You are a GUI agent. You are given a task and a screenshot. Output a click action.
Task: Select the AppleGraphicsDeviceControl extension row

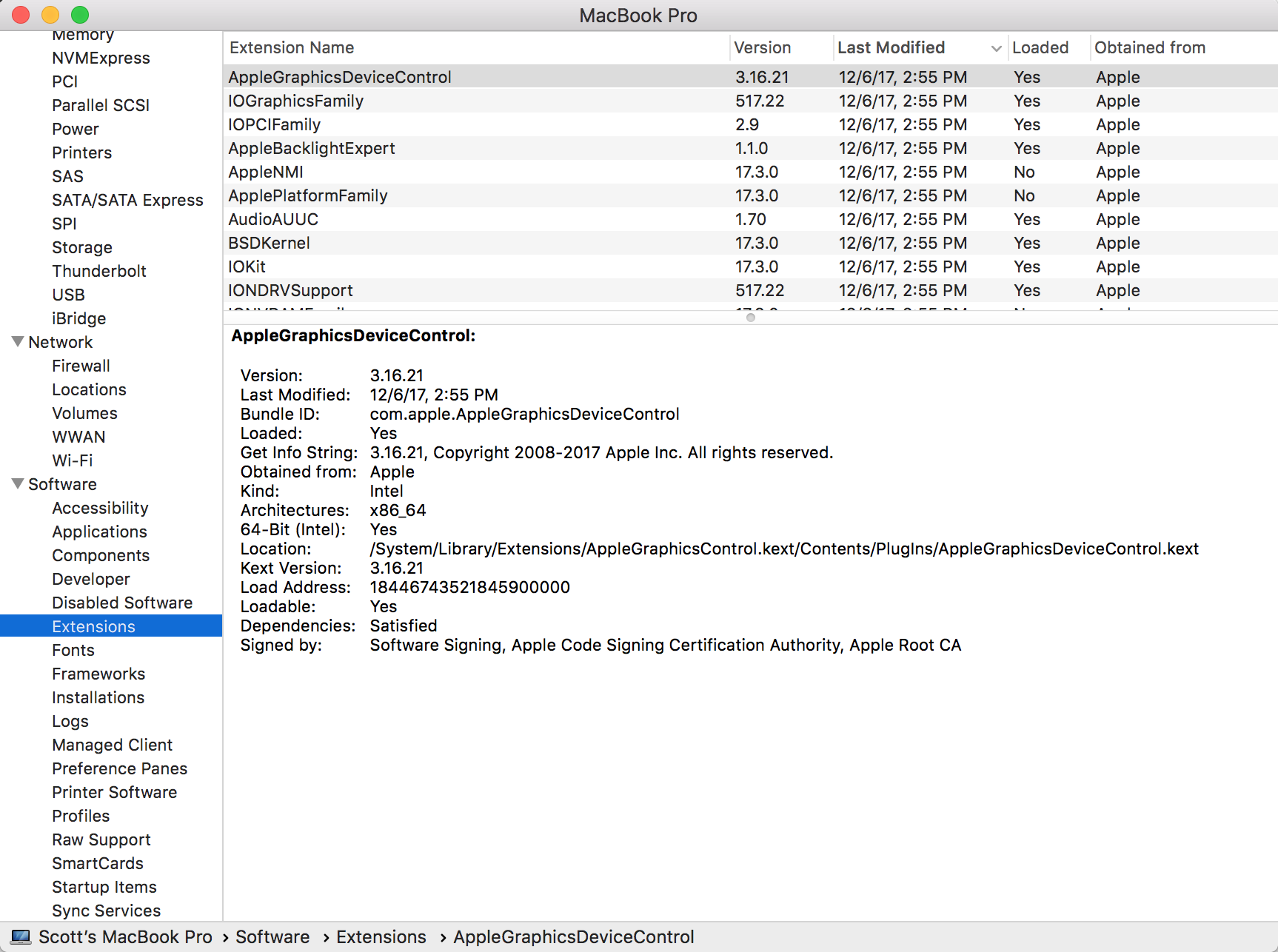(x=751, y=77)
